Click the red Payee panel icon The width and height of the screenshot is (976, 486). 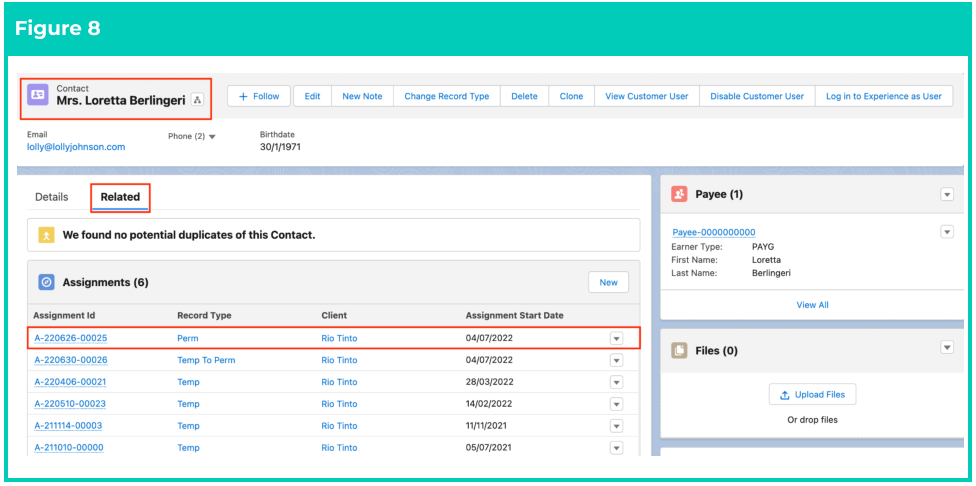pyautogui.click(x=679, y=194)
